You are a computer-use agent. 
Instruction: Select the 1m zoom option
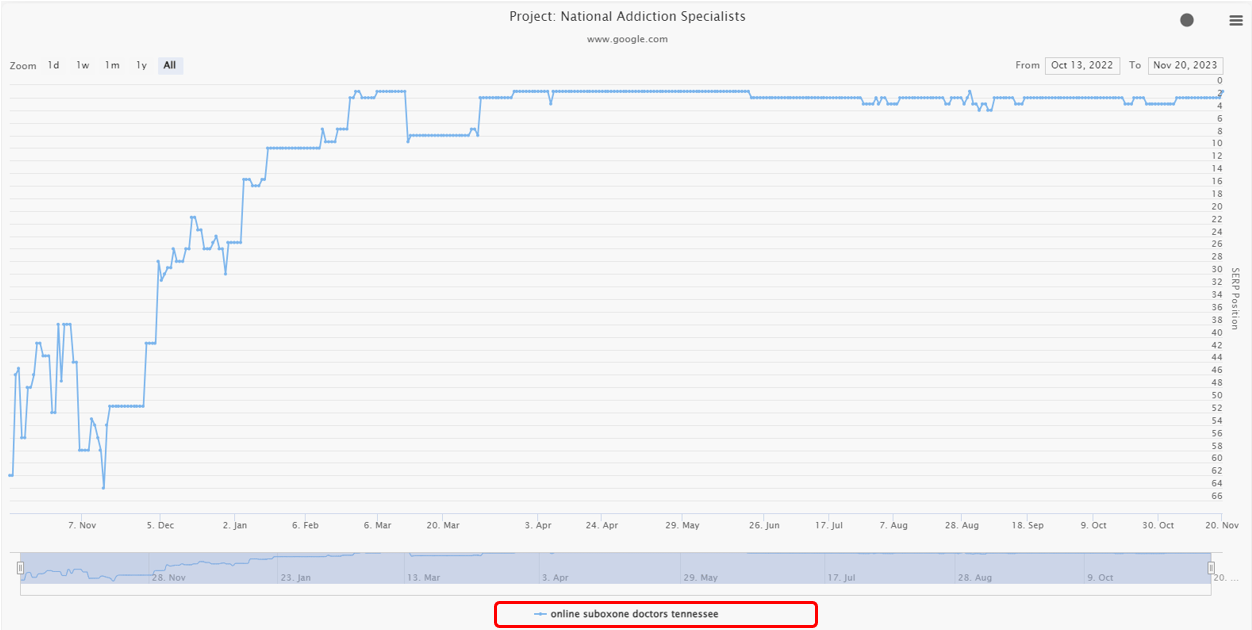[112, 66]
